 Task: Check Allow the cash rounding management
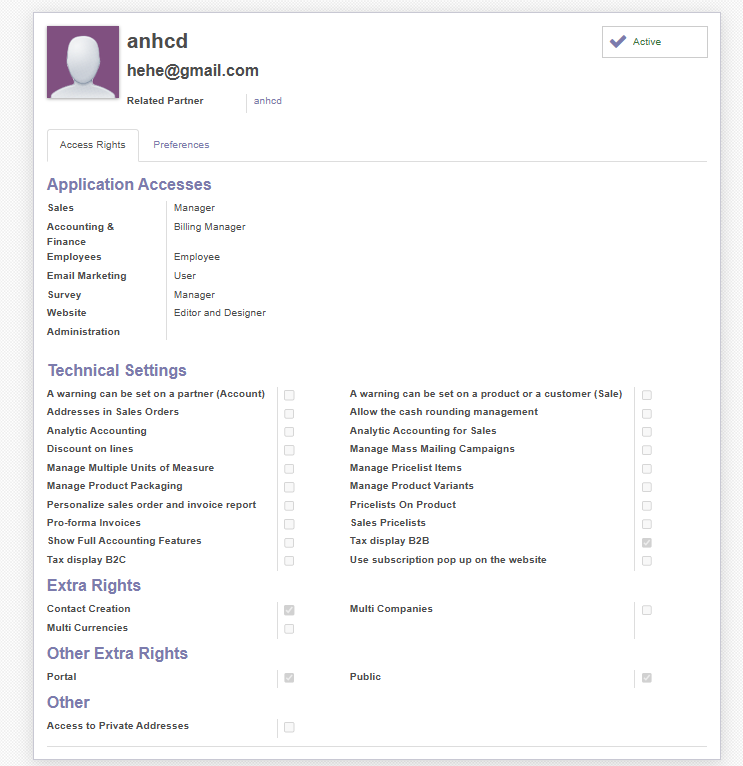coord(647,413)
